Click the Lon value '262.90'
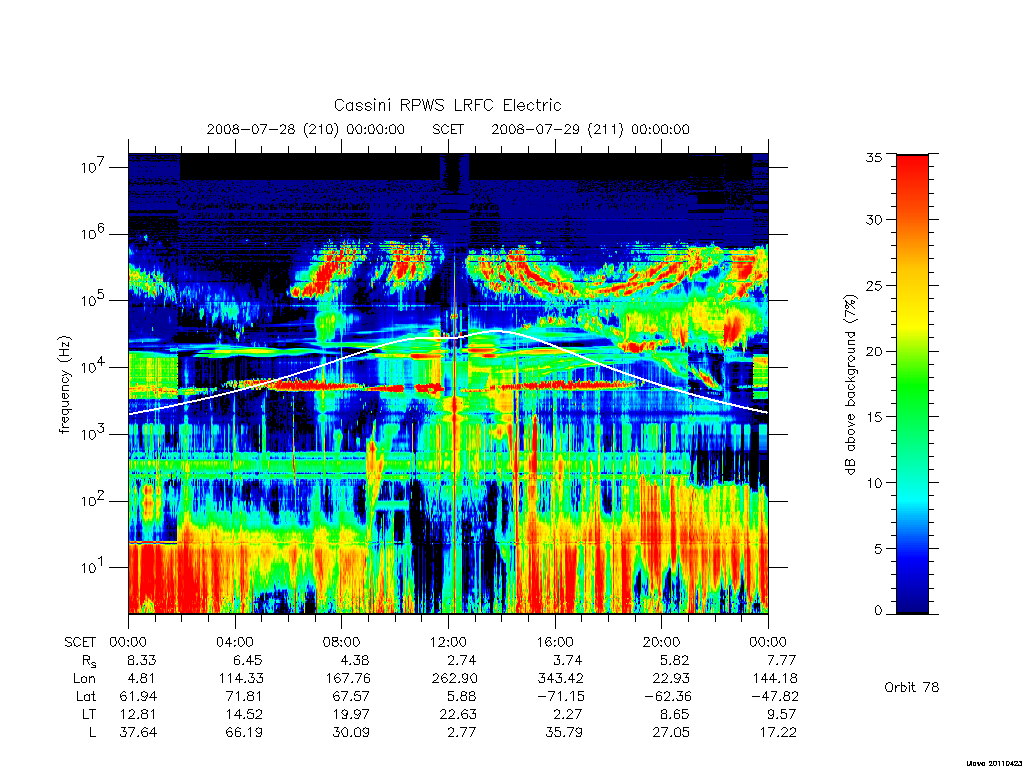The image size is (1024, 768). tap(454, 679)
